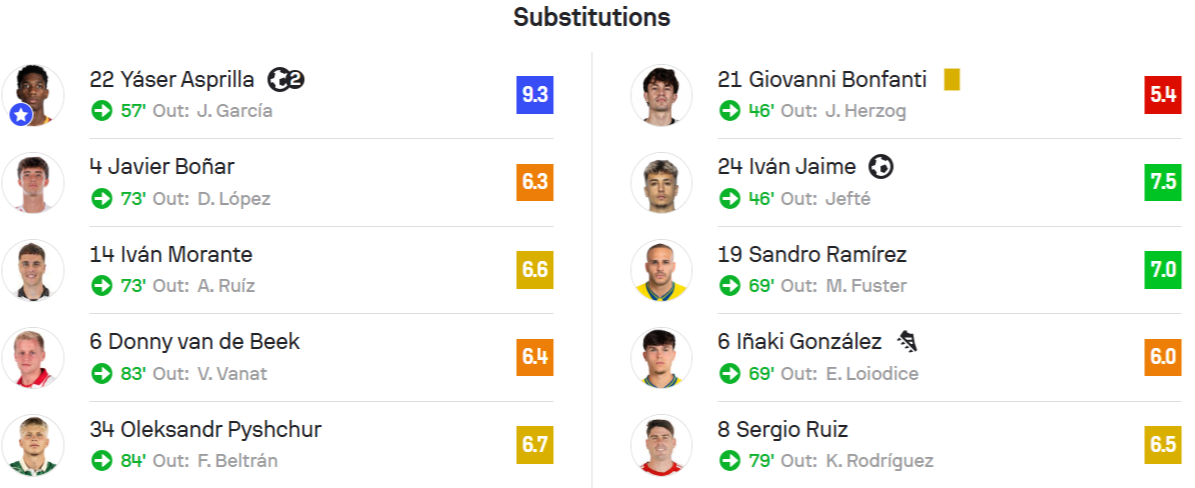Click the Substitutions section heading
Image resolution: width=1195 pixels, height=488 pixels.
[x=592, y=17]
